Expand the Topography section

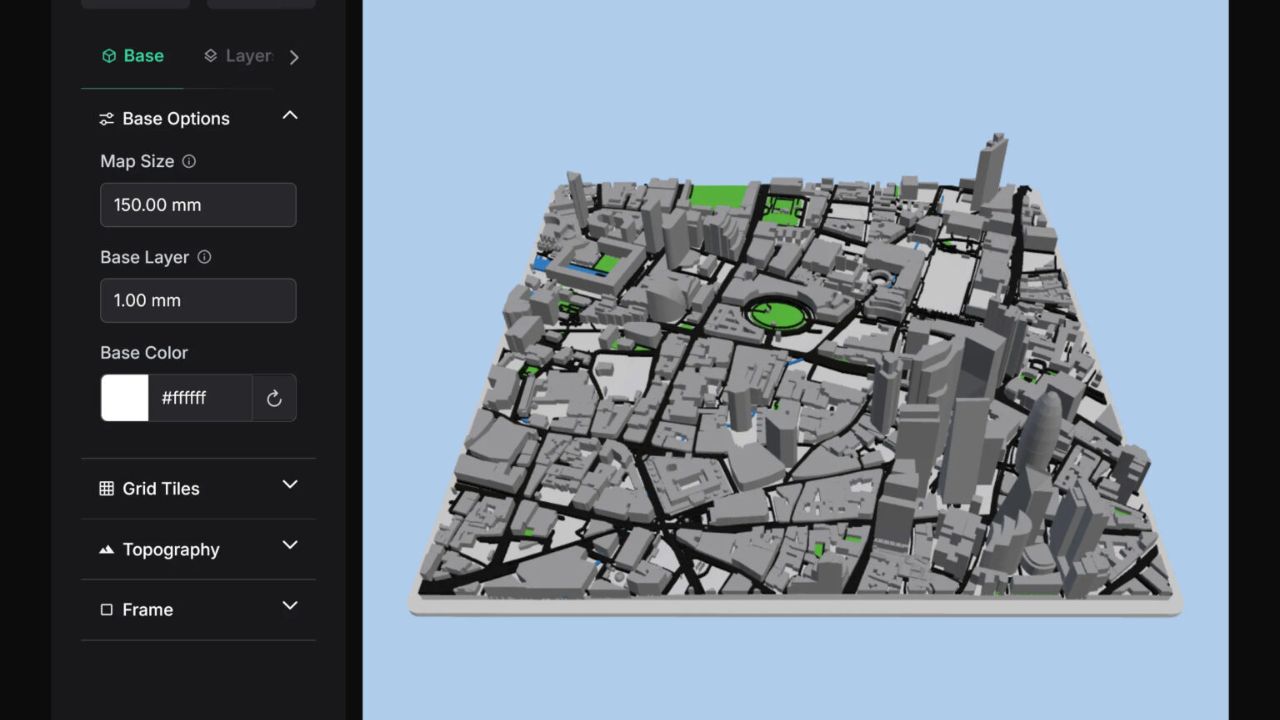click(290, 546)
